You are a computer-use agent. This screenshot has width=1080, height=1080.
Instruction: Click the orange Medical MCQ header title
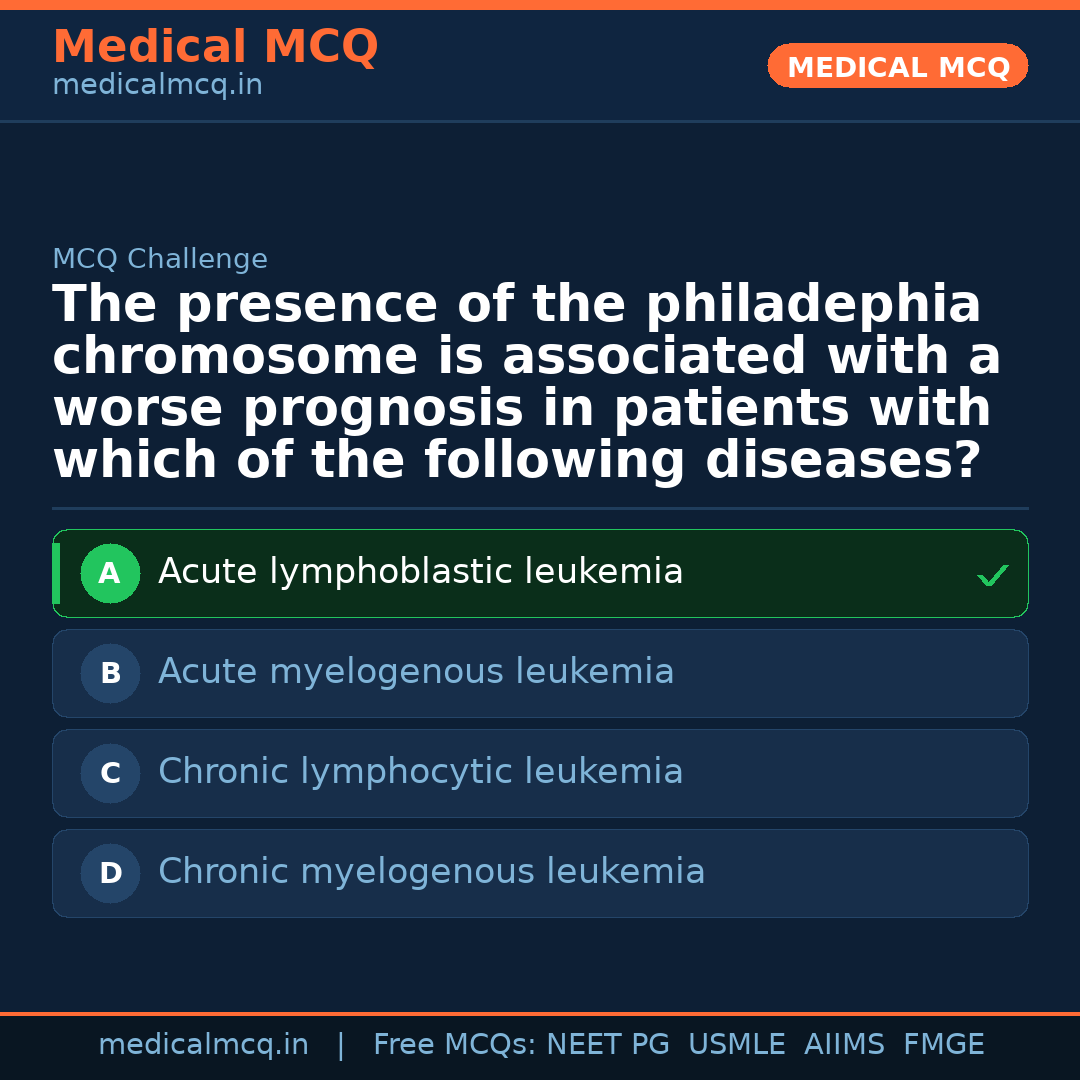pos(215,47)
